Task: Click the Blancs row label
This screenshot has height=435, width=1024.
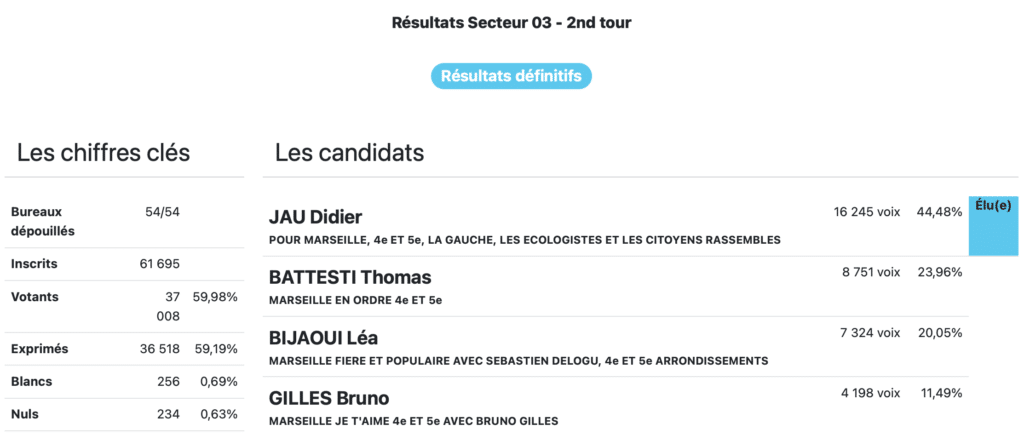Action: tap(31, 382)
